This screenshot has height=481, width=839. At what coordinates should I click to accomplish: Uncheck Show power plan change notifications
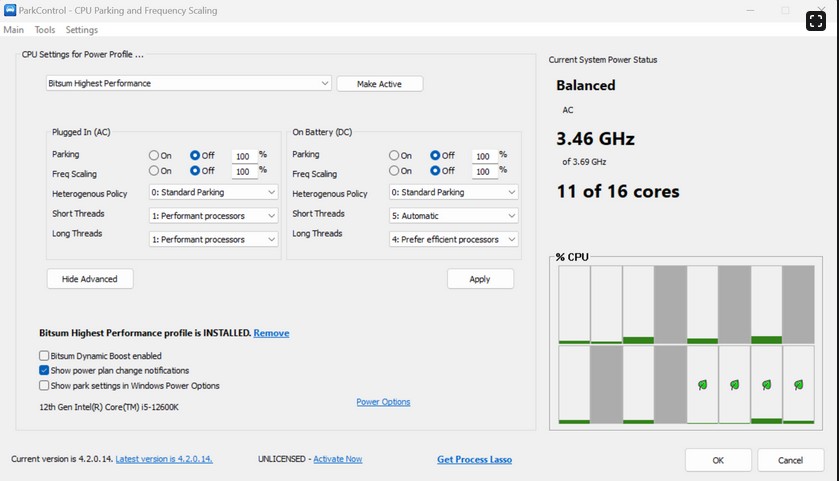point(44,370)
